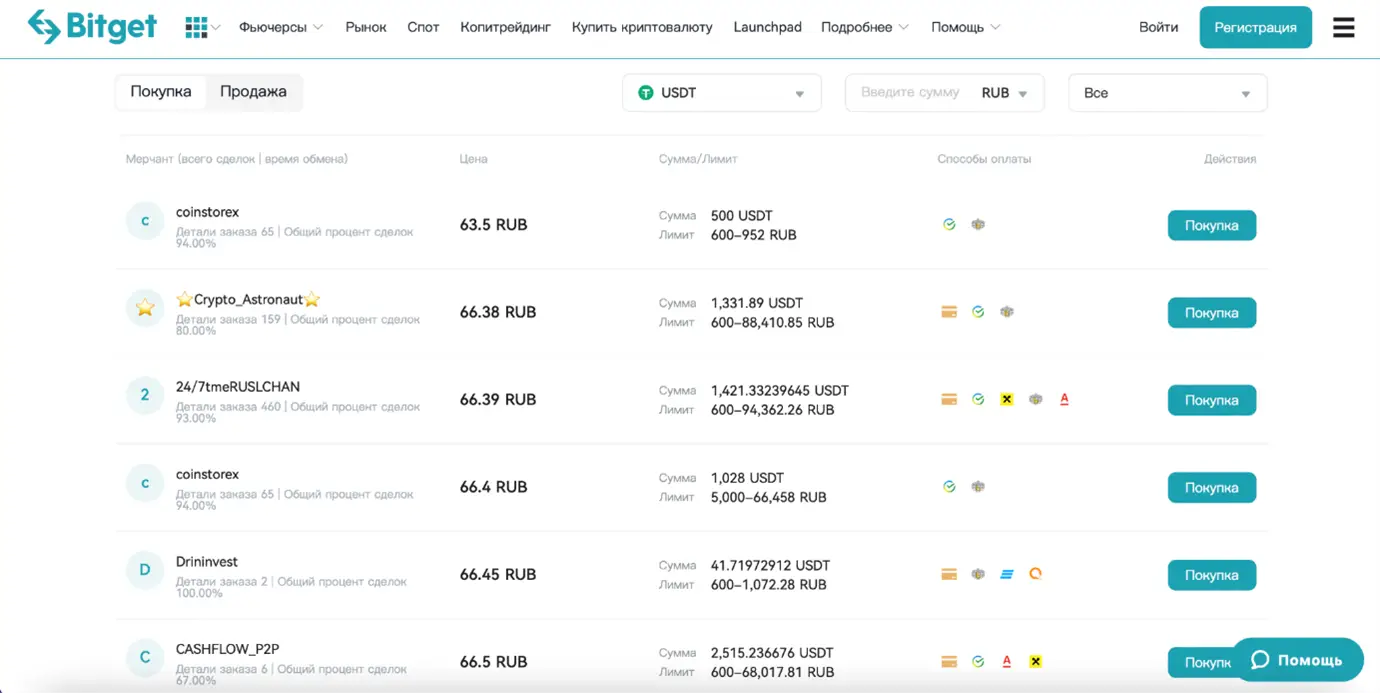Open the Помощь chat widget
Viewport: 1380px width, 693px height.
click(1297, 660)
